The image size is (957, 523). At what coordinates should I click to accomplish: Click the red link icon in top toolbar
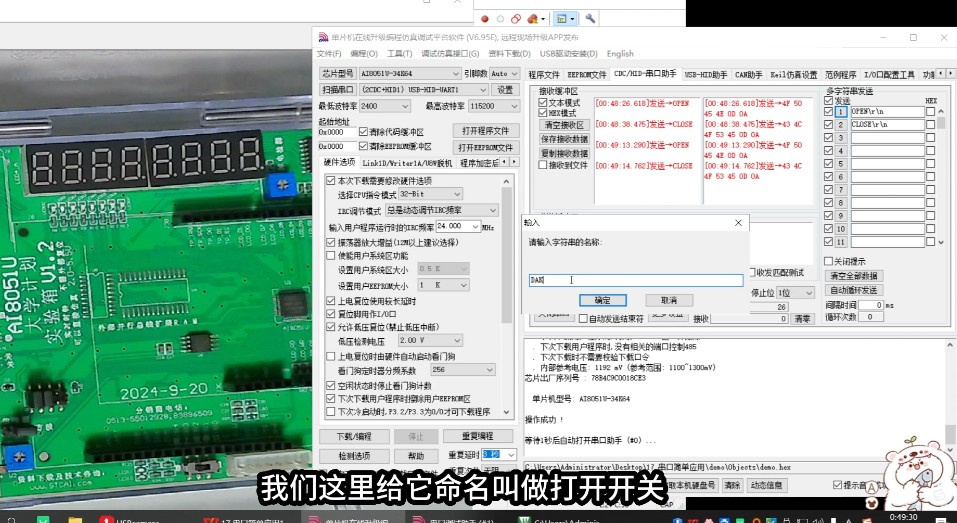pyautogui.click(x=516, y=19)
